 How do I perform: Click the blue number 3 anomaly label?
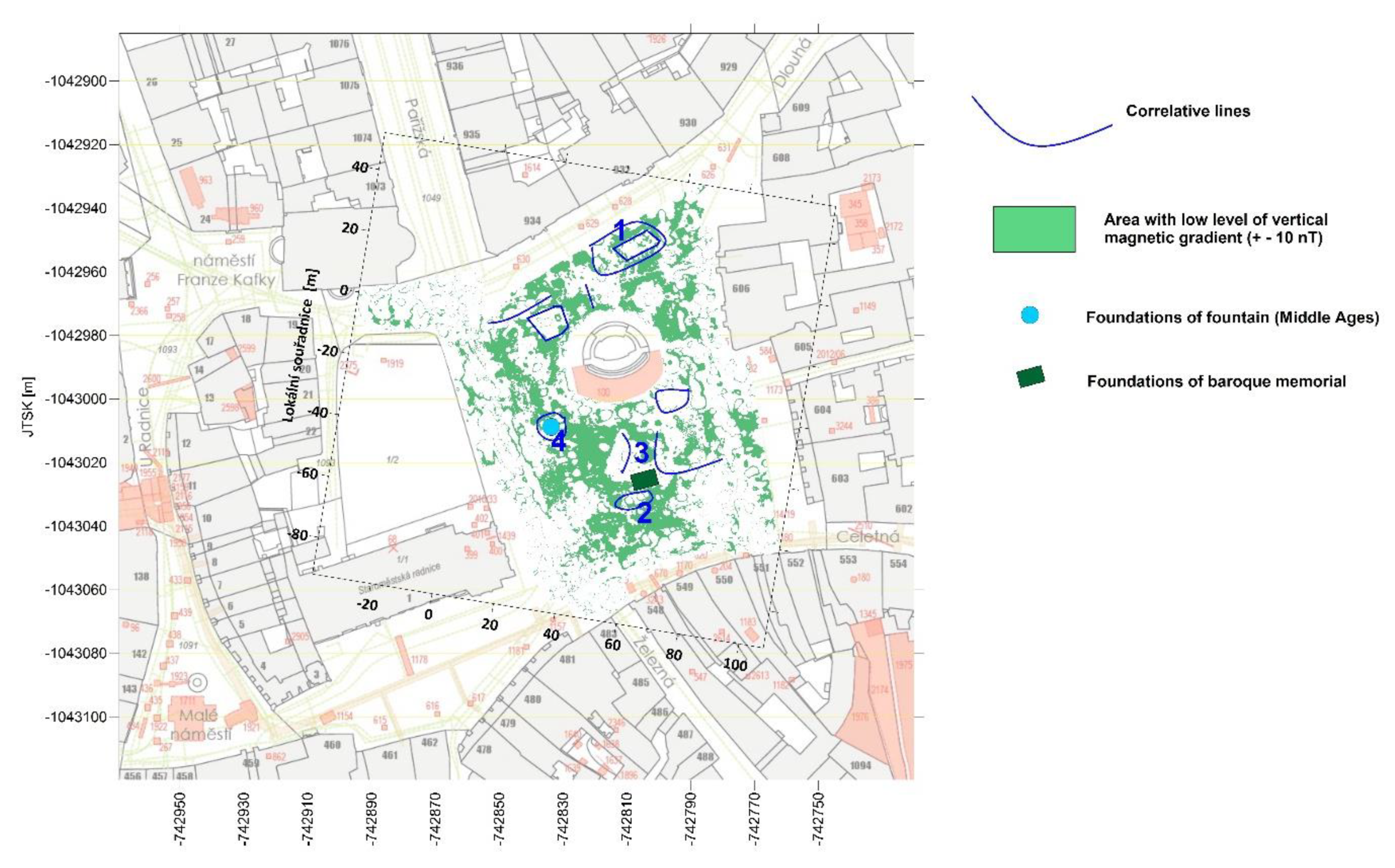(x=642, y=452)
